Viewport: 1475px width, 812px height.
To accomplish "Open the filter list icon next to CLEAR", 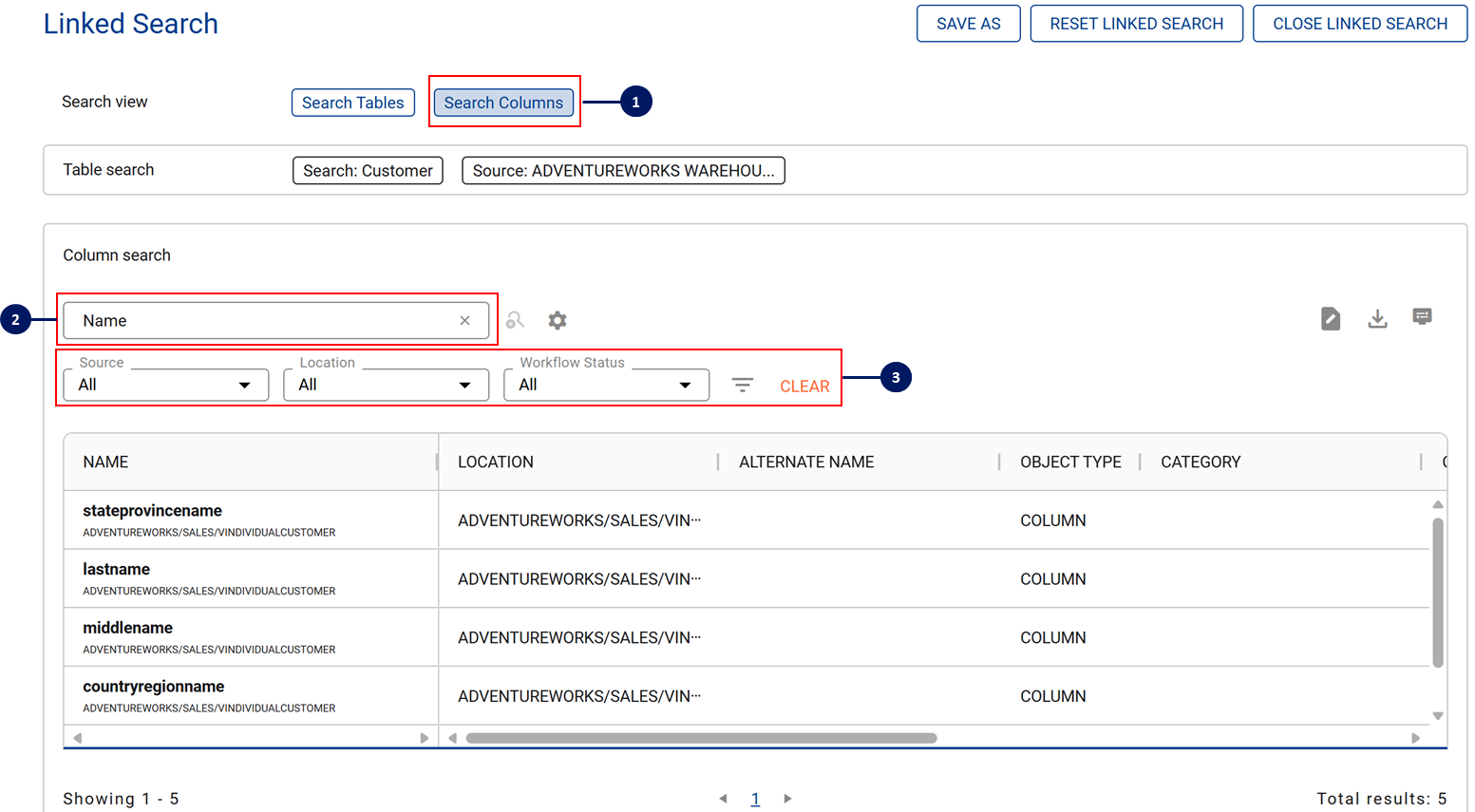I will pyautogui.click(x=742, y=385).
